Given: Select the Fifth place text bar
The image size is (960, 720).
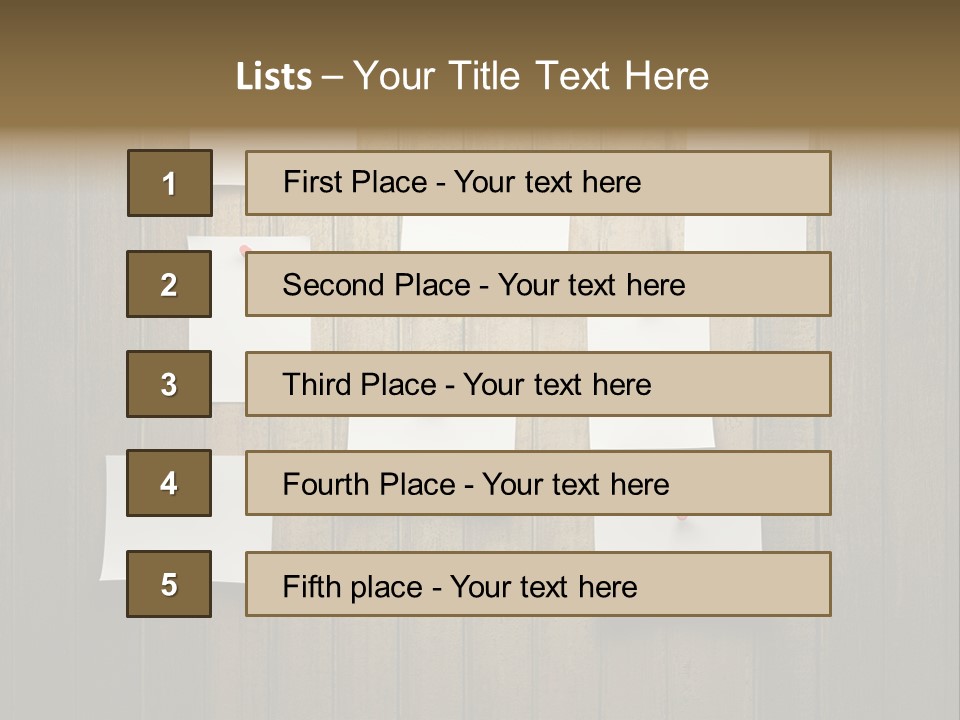Looking at the screenshot, I should tap(538, 584).
